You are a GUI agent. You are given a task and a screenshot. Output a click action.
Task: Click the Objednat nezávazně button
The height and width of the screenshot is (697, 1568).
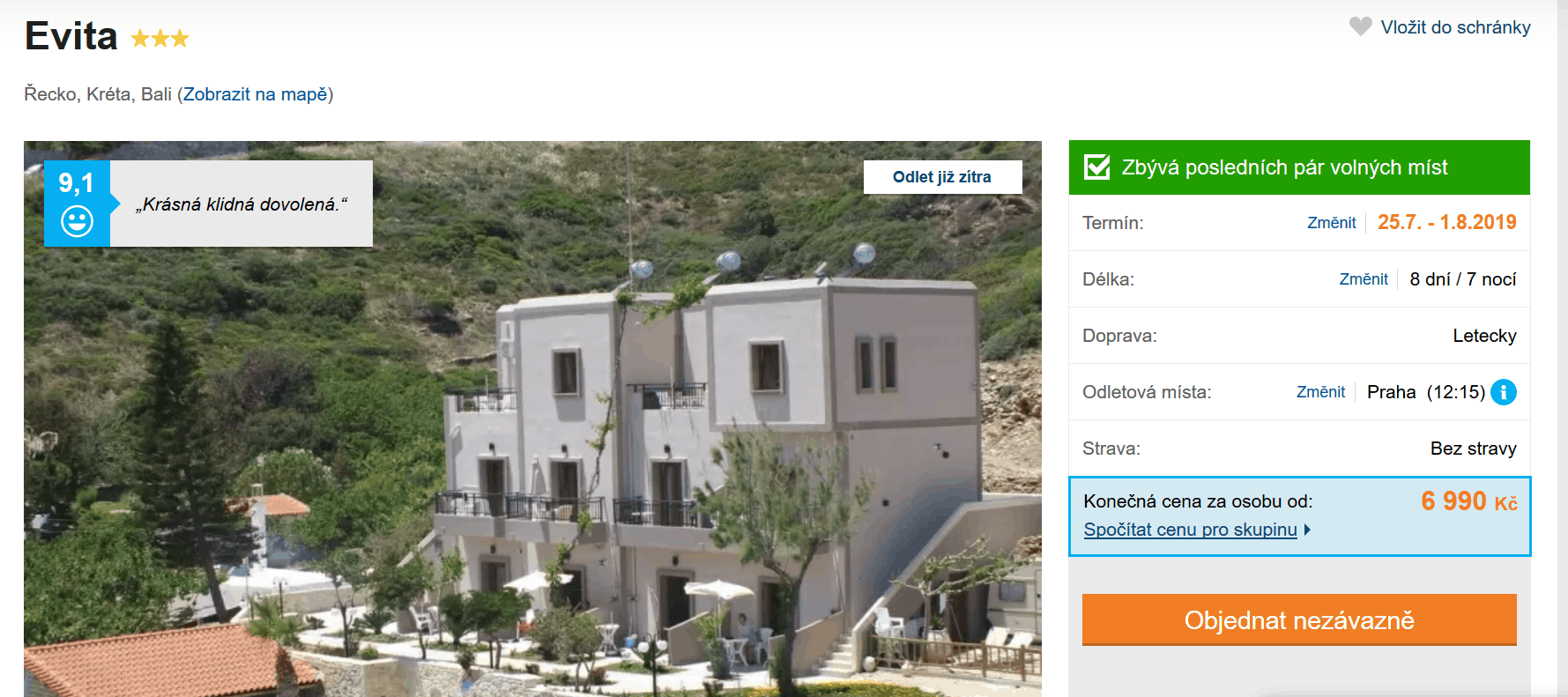1299,619
